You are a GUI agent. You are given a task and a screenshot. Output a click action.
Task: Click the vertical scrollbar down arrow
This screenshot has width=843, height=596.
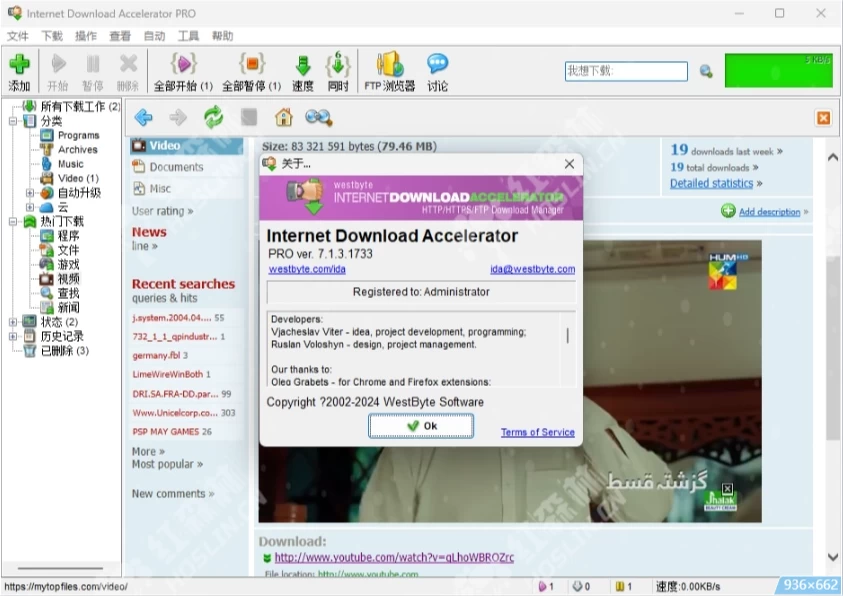833,557
